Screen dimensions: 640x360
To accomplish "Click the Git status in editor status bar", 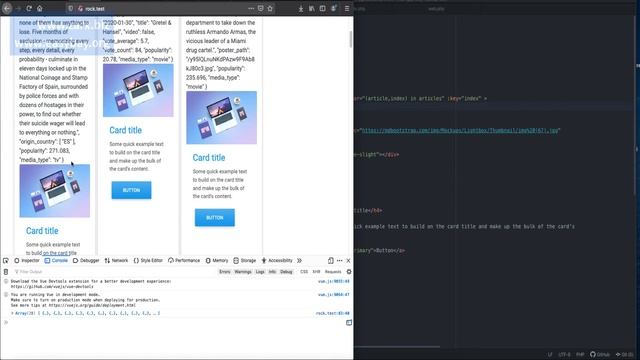I will 624,354.
